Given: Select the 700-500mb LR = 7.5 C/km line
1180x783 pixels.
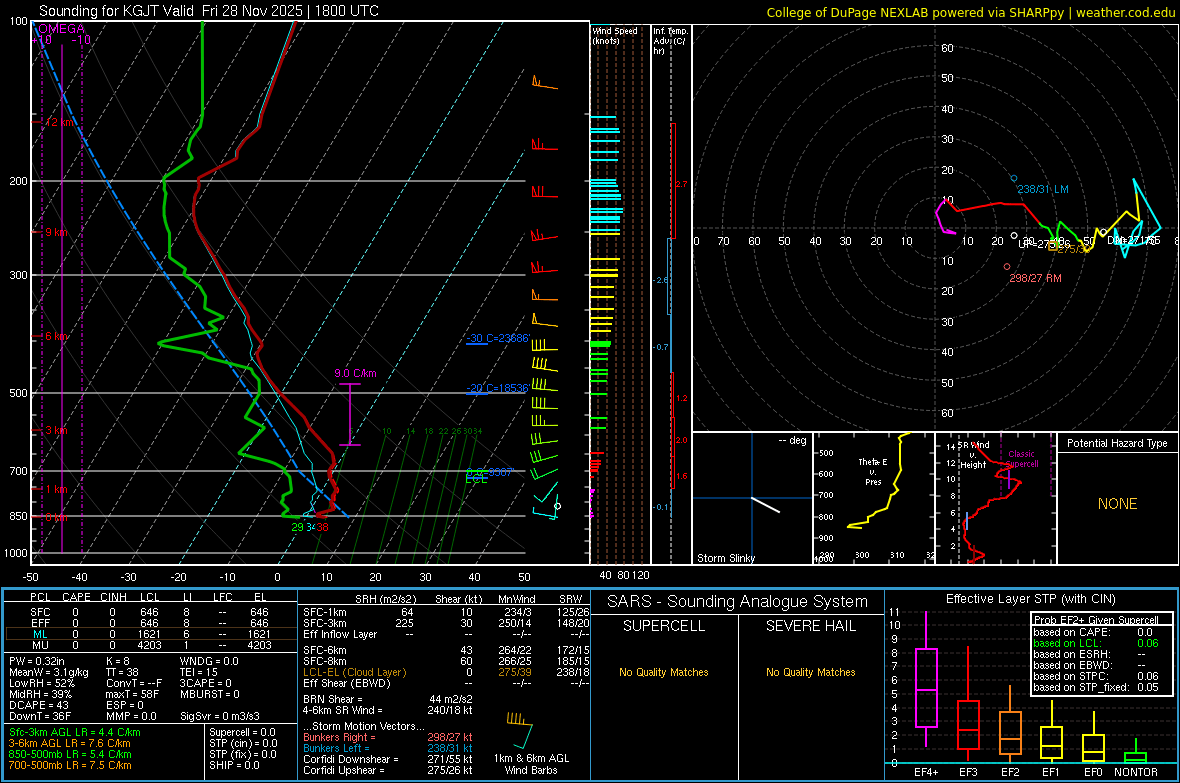Looking at the screenshot, I should (x=70, y=765).
